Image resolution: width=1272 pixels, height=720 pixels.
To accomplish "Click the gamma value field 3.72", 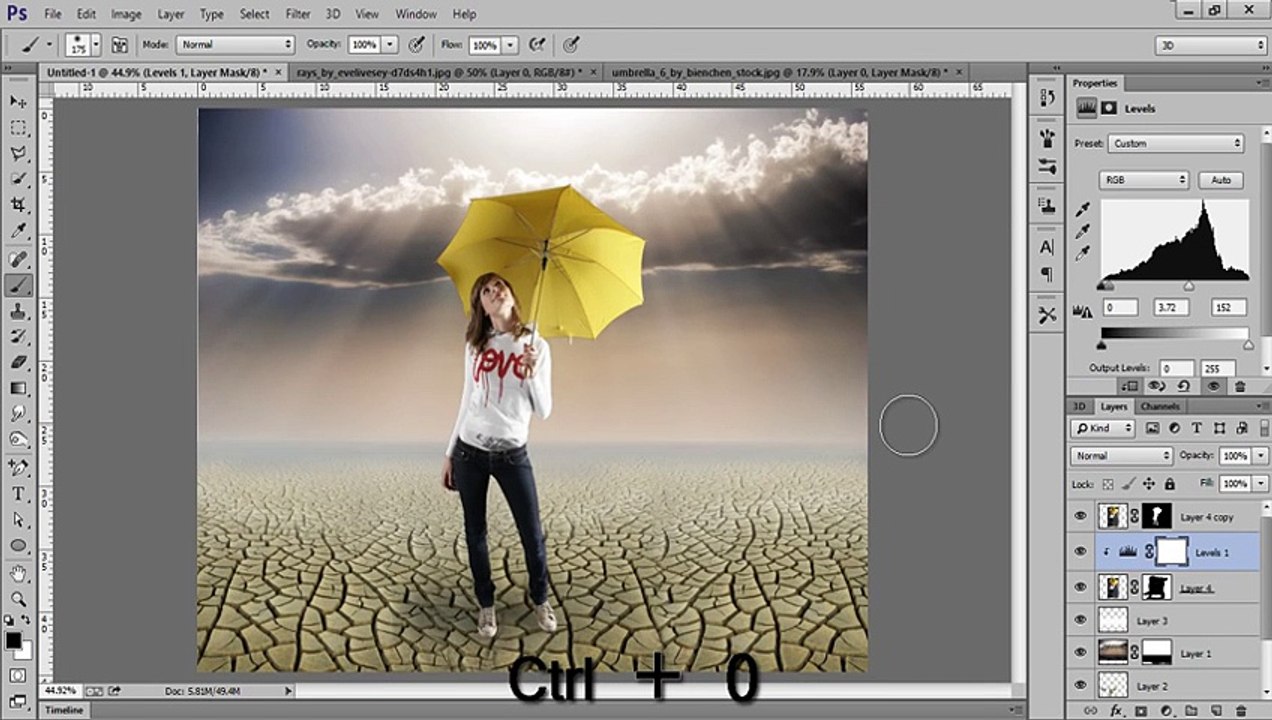I will point(1172,308).
